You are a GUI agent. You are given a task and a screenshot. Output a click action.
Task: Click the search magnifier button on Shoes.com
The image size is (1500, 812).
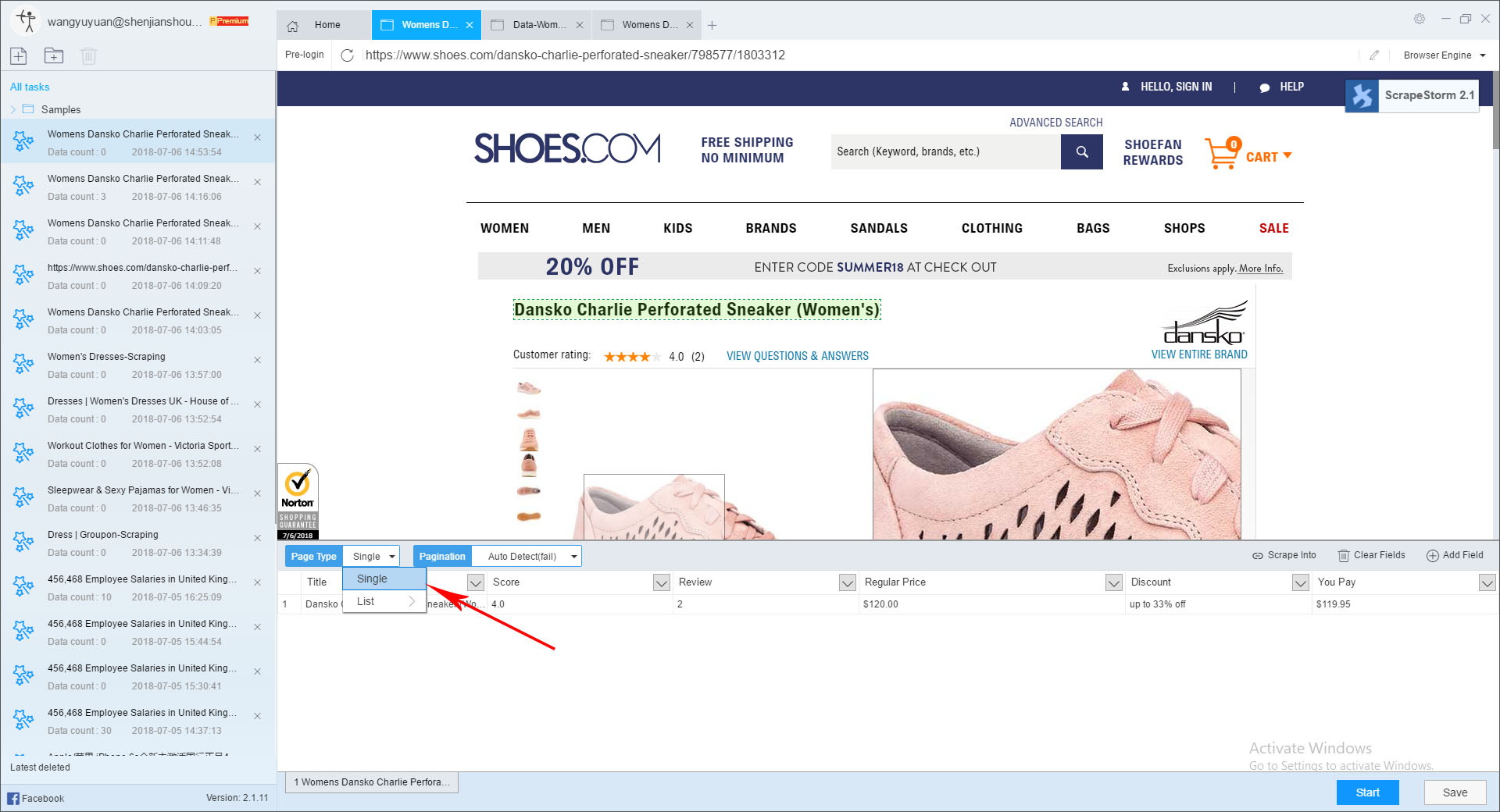tap(1082, 151)
